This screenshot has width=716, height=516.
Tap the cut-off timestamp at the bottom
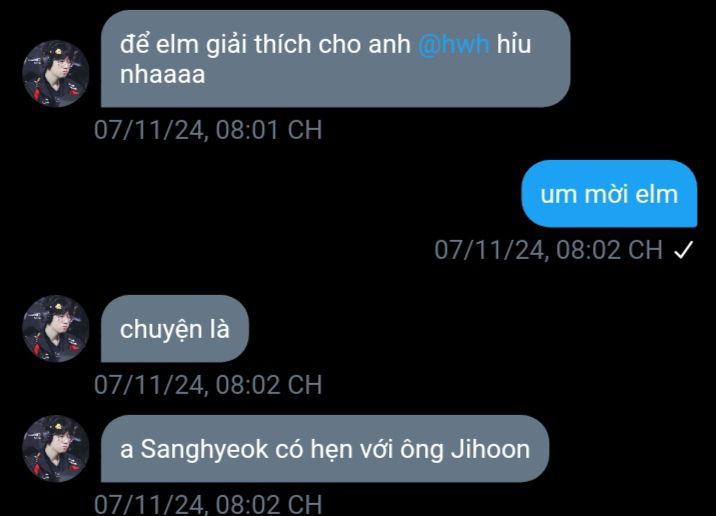[x=208, y=505]
